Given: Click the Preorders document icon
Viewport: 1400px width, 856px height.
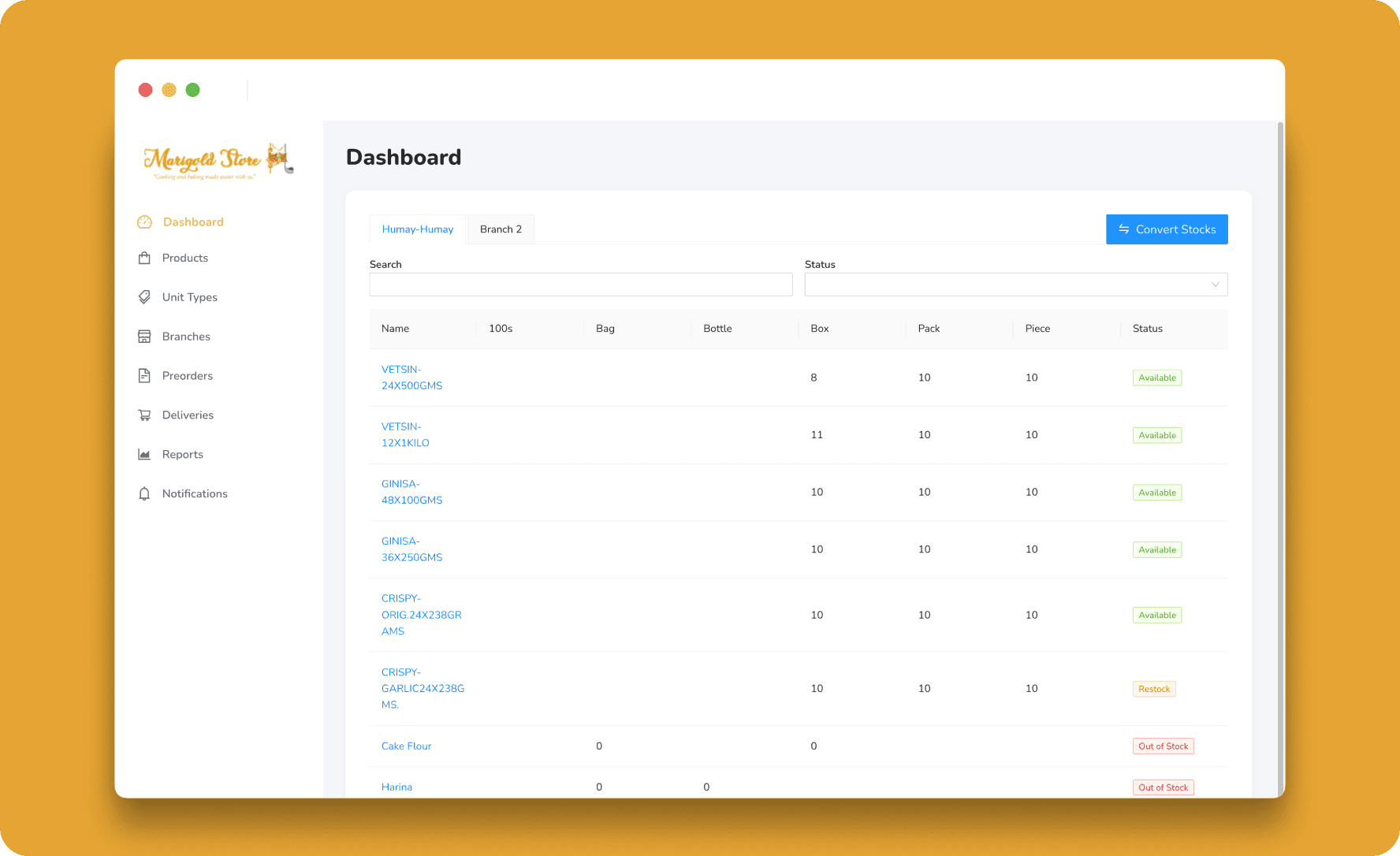Looking at the screenshot, I should (145, 375).
